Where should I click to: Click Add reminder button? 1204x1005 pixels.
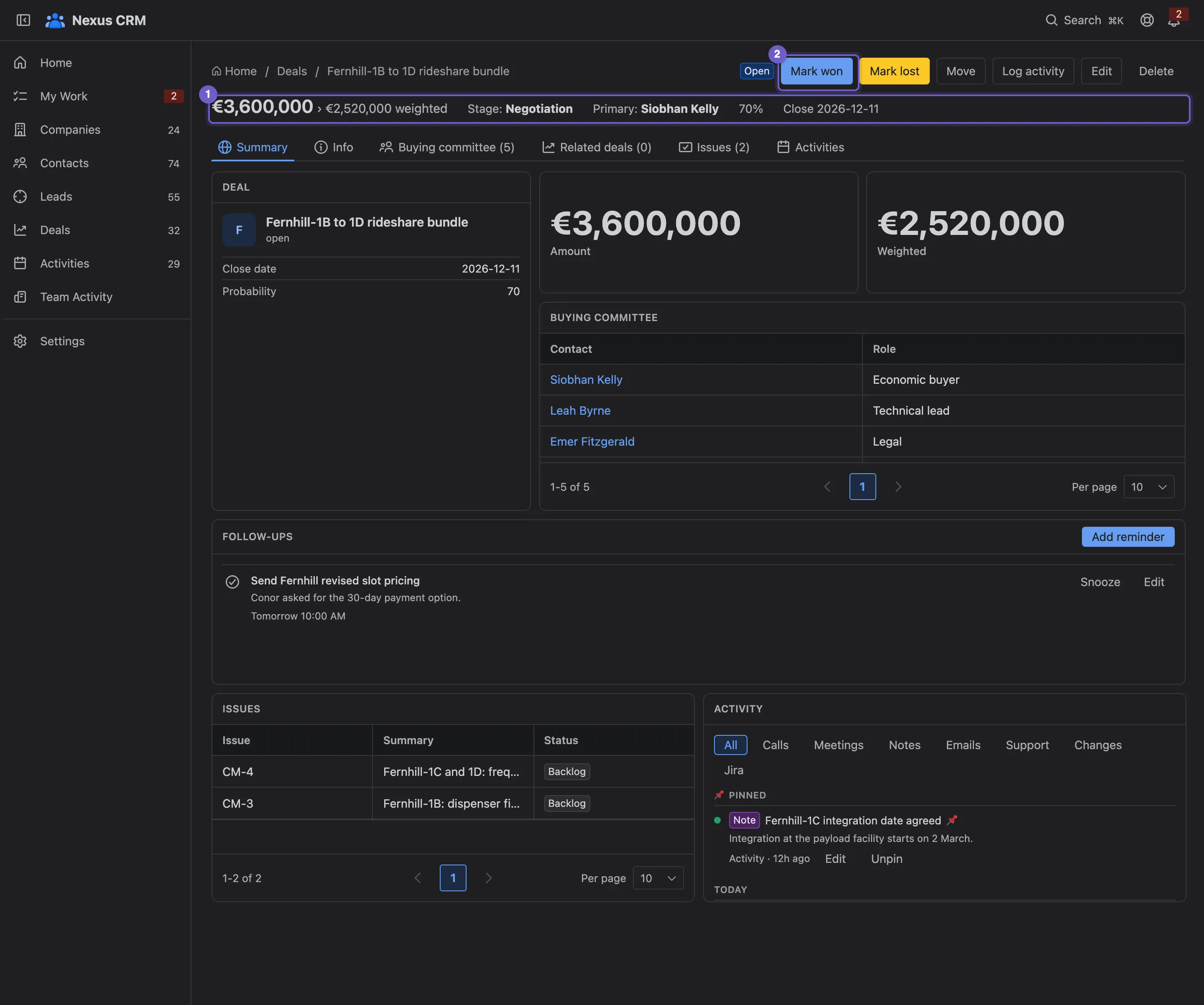click(x=1128, y=537)
